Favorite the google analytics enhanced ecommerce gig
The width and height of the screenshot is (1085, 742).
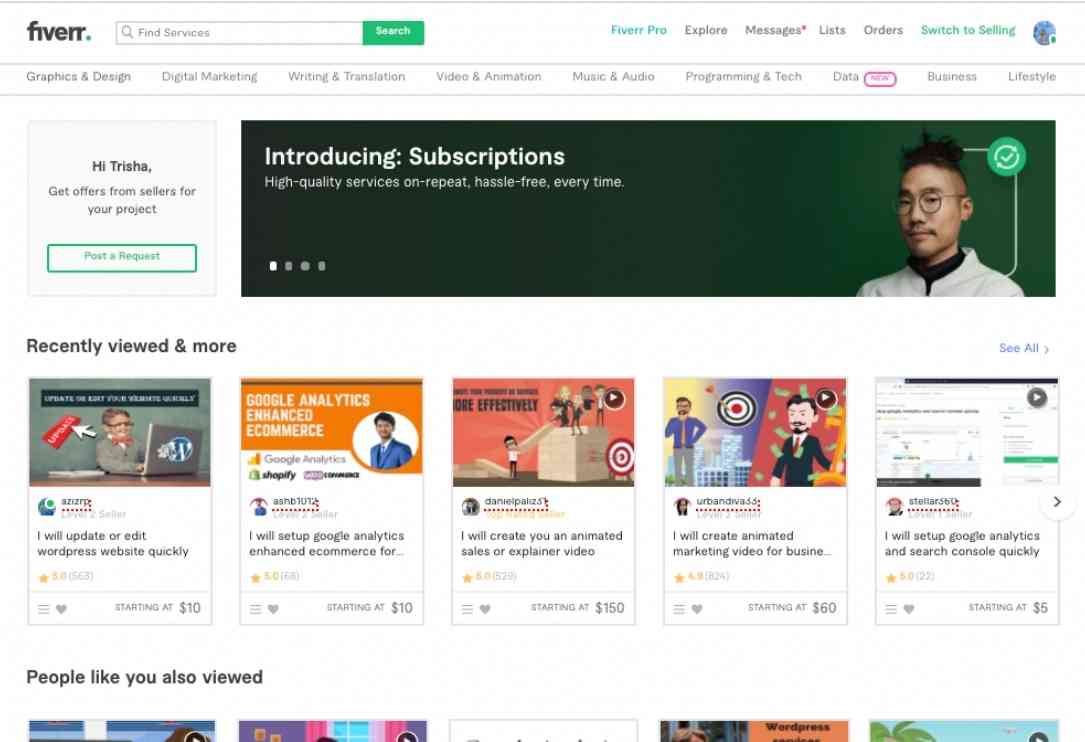click(x=273, y=609)
